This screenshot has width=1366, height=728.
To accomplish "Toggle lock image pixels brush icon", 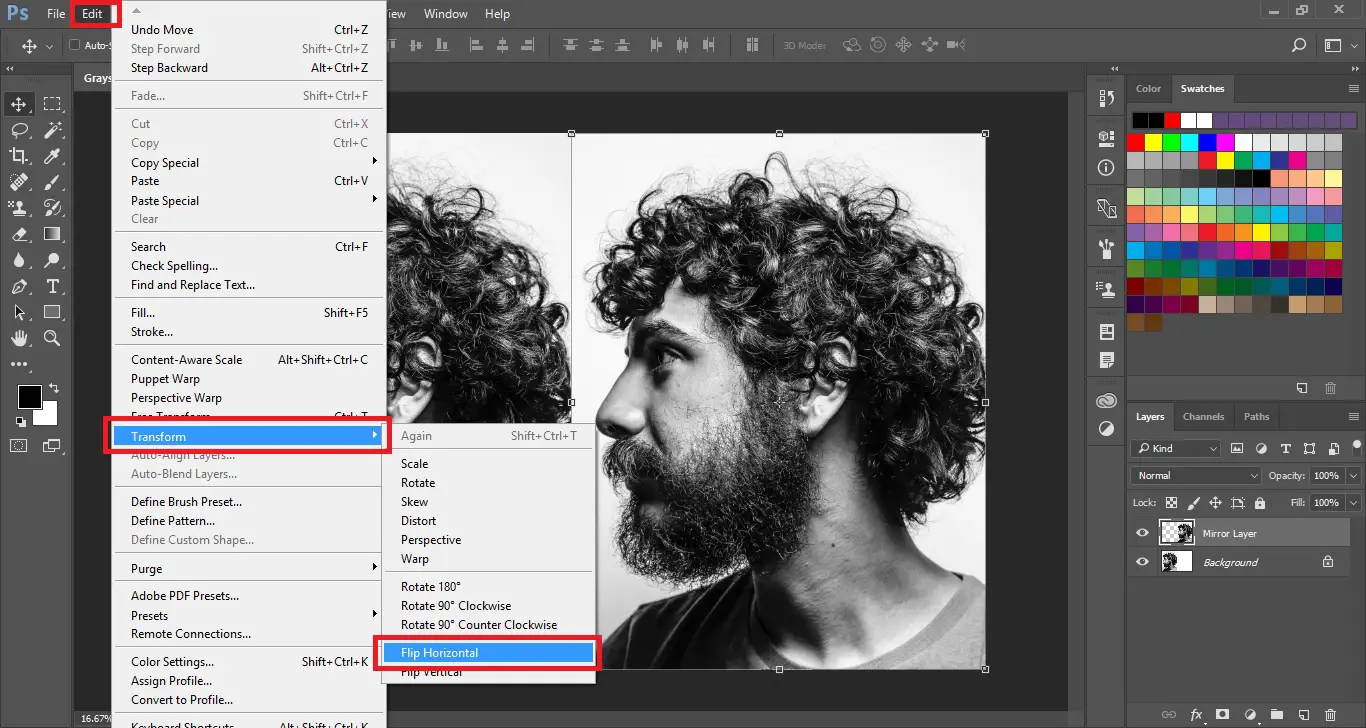I will pyautogui.click(x=1193, y=503).
